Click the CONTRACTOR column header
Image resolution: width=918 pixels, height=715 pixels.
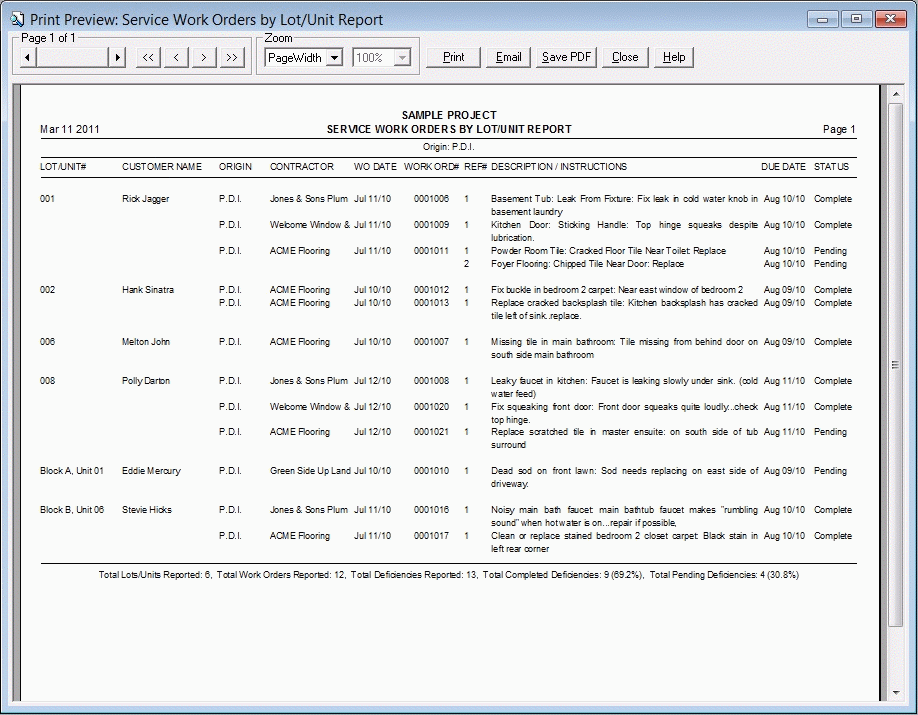tap(302, 167)
